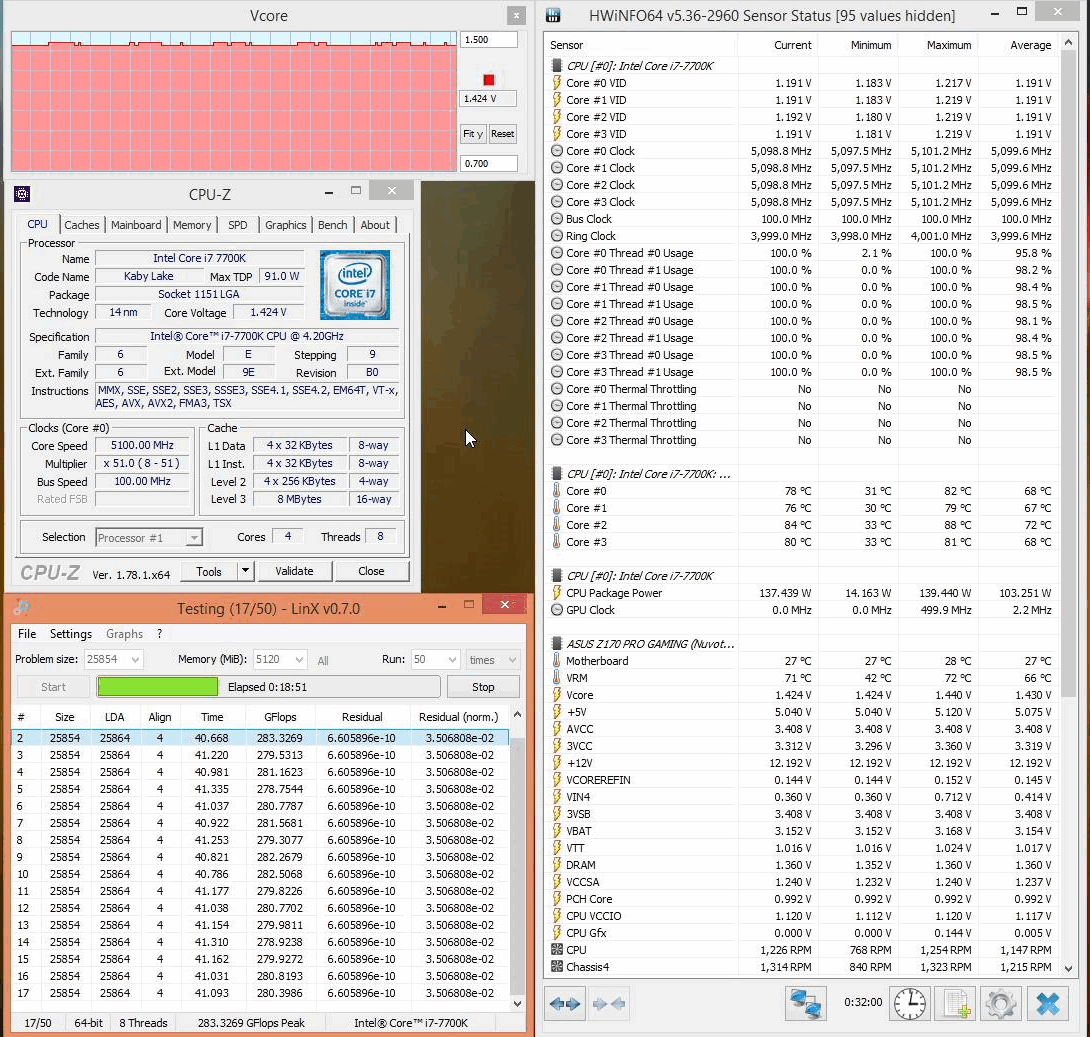Click HWiNFO collapse-arrows toolbar icon
This screenshot has width=1090, height=1037.
coord(609,1004)
